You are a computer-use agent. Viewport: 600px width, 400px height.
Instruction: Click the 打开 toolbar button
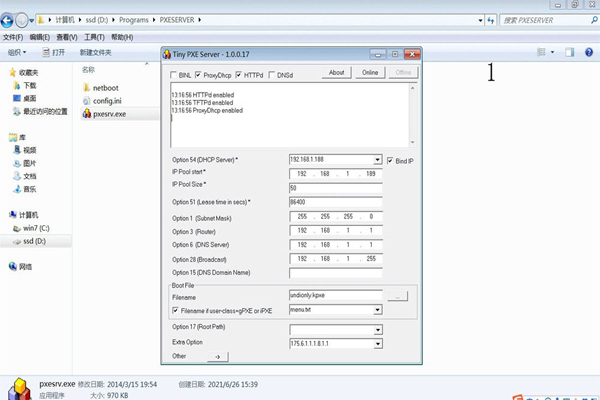point(54,52)
